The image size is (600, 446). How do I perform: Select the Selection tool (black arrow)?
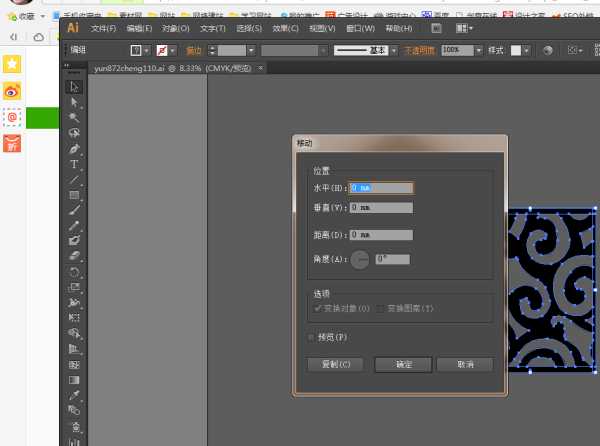point(74,87)
